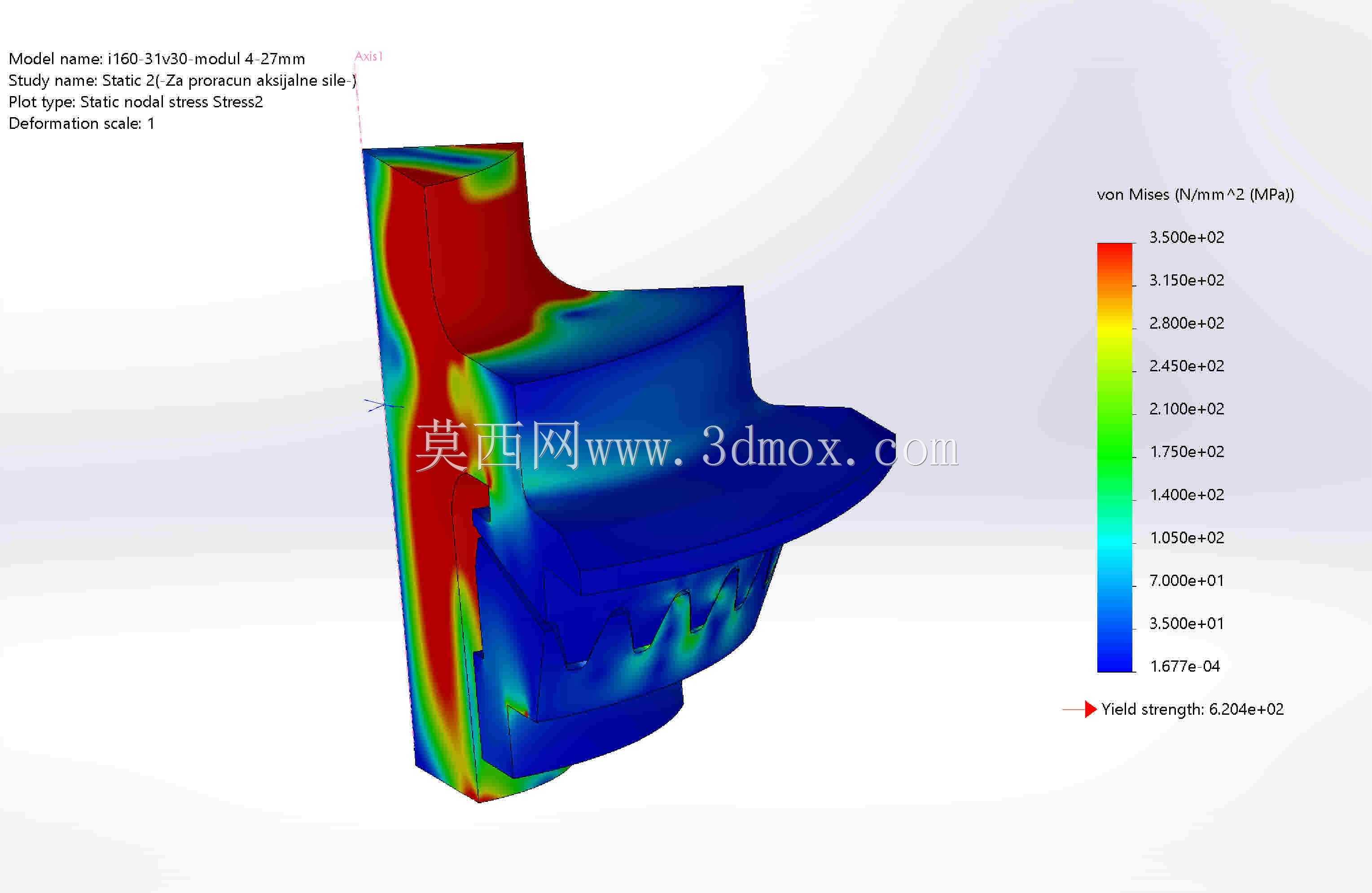
Task: Click the von Mises legend title
Action: click(x=1195, y=195)
